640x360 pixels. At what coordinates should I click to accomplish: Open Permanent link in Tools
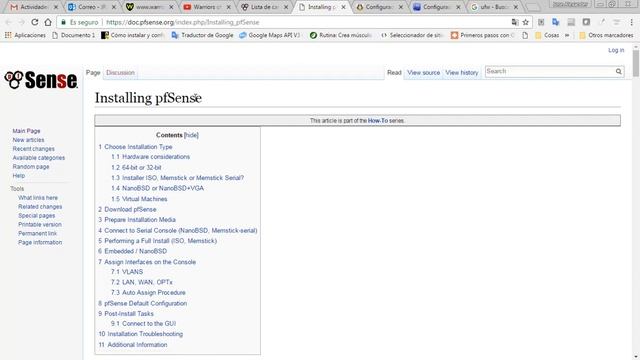(38, 234)
